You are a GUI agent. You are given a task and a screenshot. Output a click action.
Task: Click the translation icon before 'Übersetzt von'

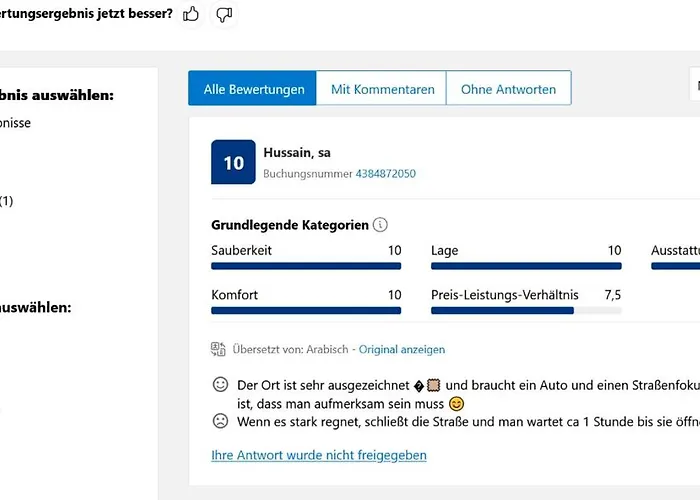(219, 349)
